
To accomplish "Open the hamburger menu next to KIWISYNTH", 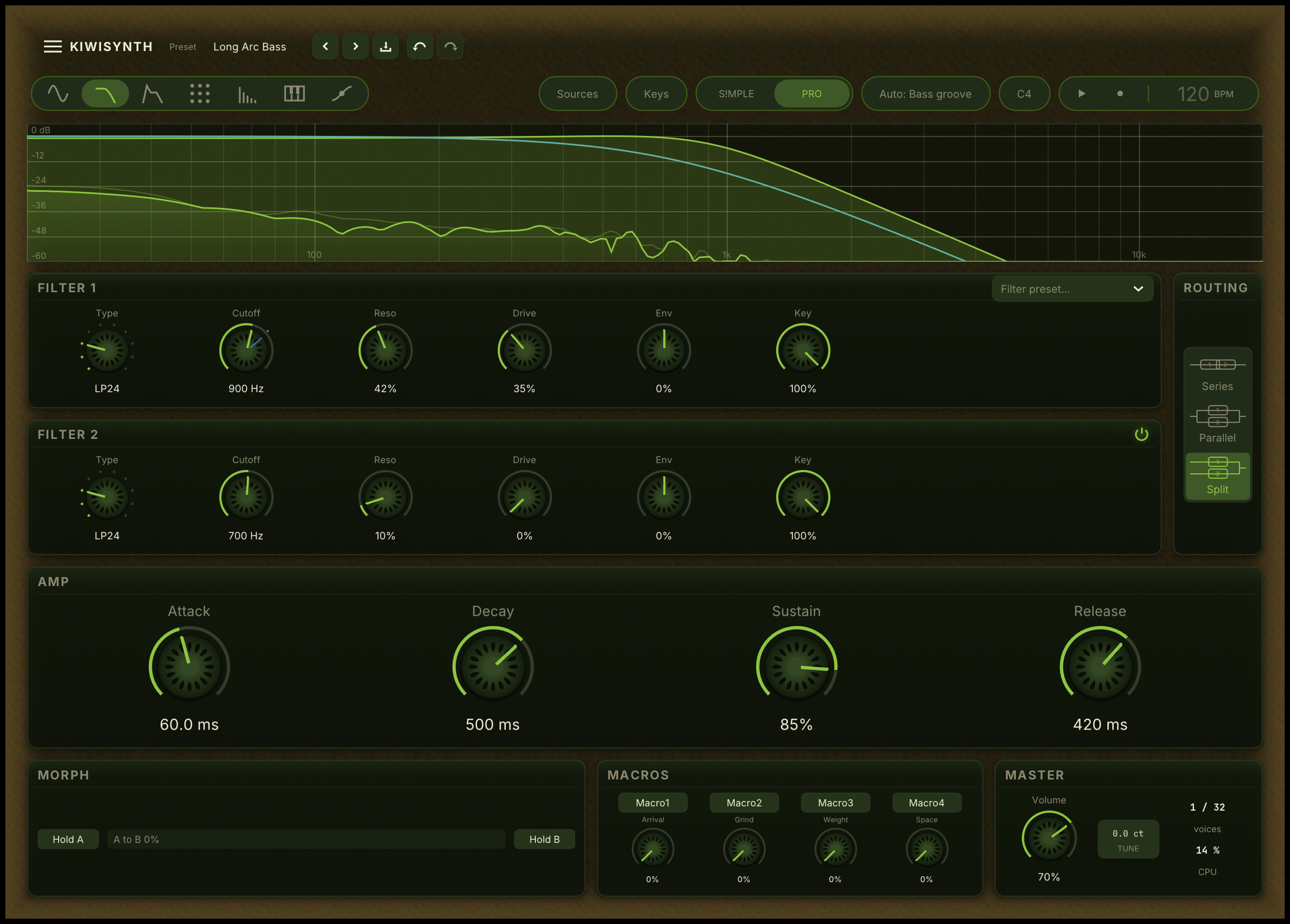I will 52,47.
